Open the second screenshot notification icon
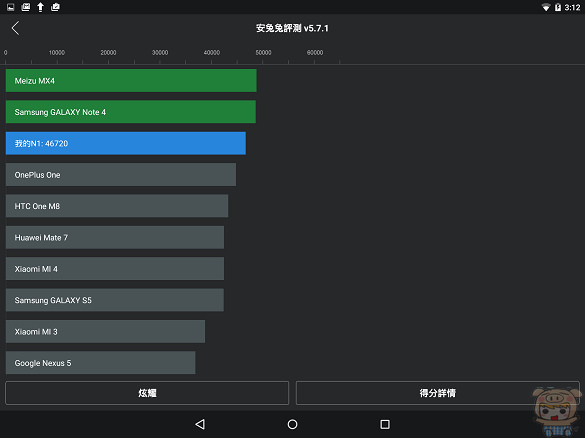Image resolution: width=585 pixels, height=438 pixels. (x=25, y=7)
